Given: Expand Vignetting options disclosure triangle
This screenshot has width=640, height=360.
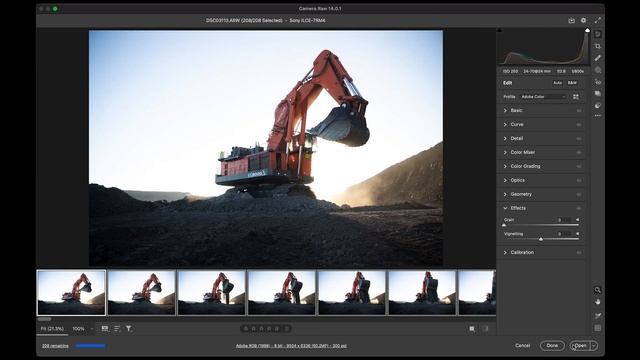Looking at the screenshot, I should tap(577, 234).
